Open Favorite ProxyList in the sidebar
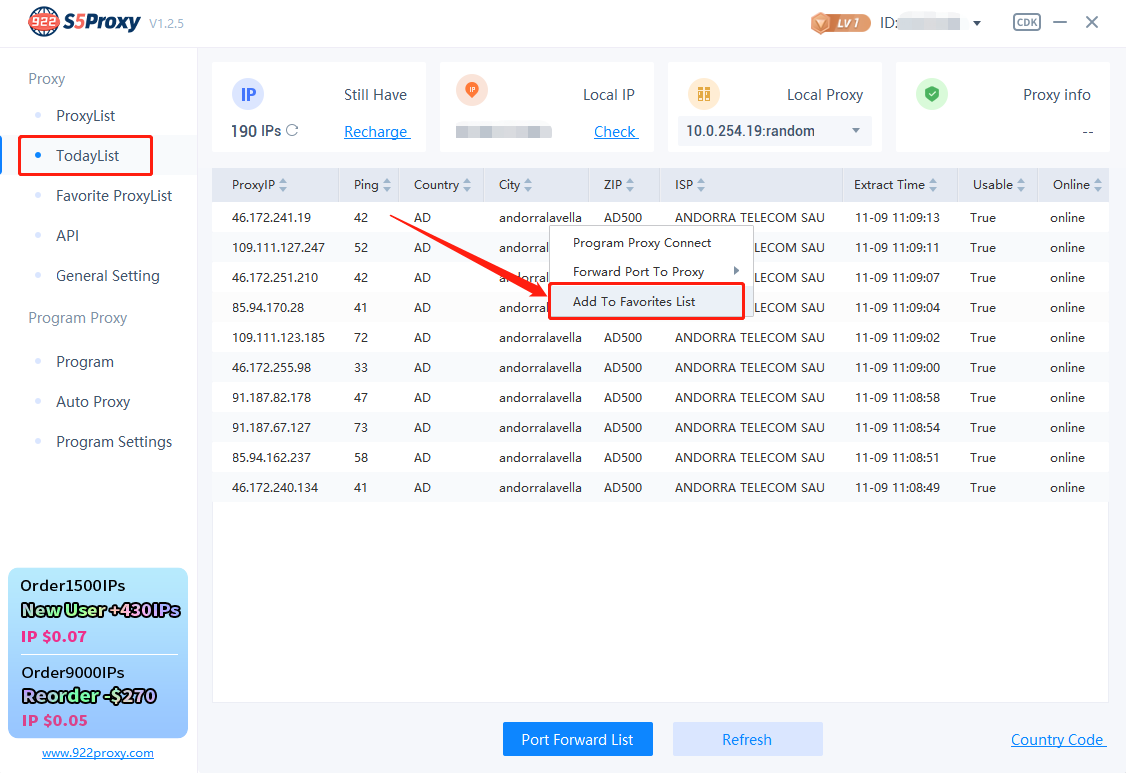 [113, 196]
